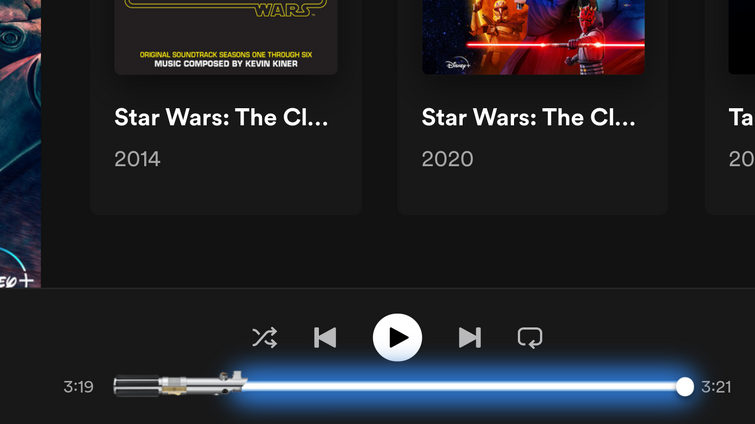This screenshot has height=424, width=755.
Task: Click the 2020 release year text
Action: click(447, 159)
